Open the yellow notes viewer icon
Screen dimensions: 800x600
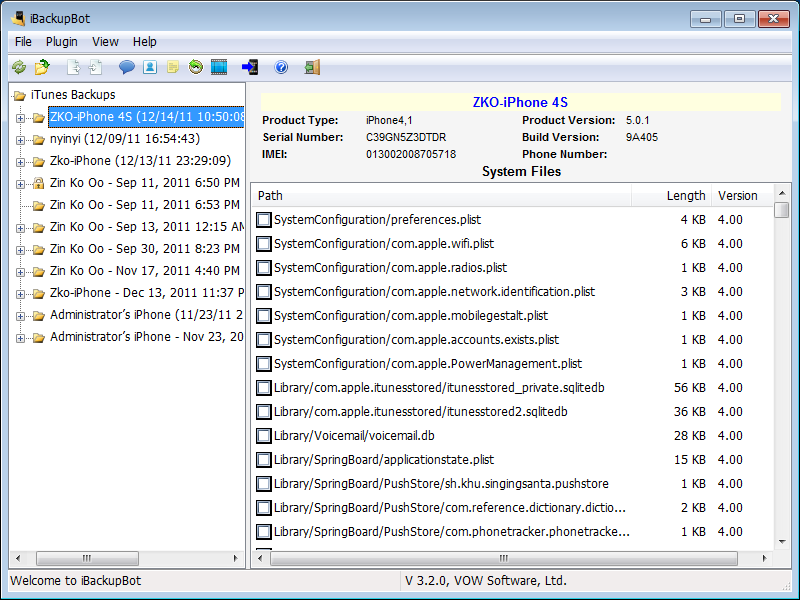click(x=172, y=67)
